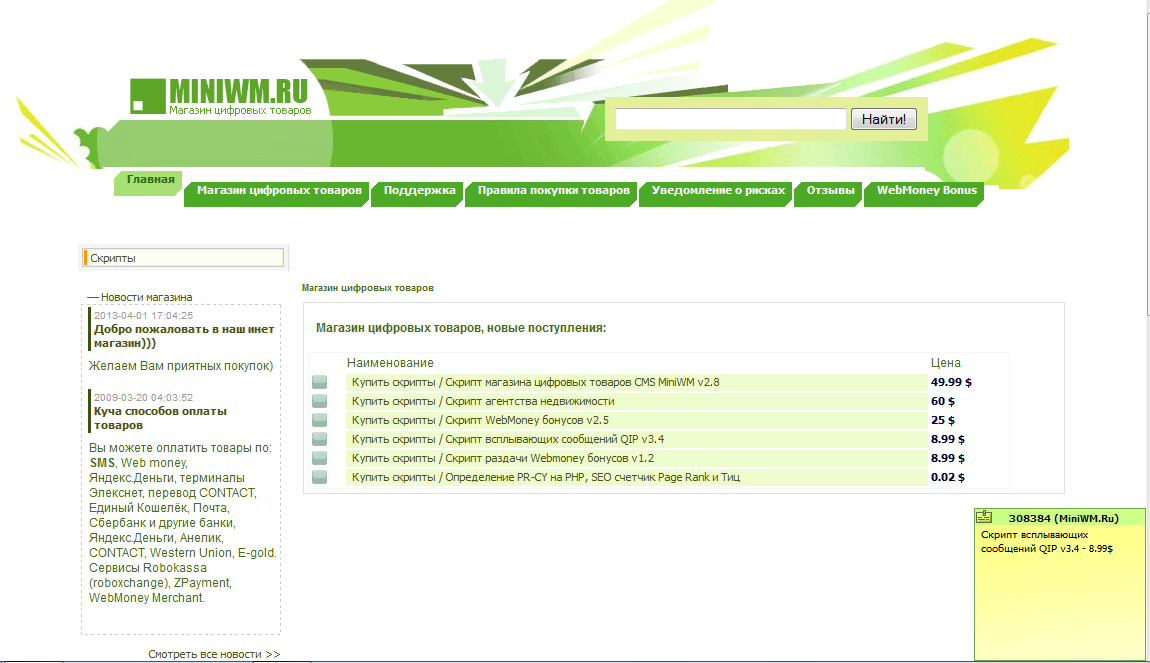The width and height of the screenshot is (1150, 663).
Task: Click icon beside Определение PR-CY row
Action: coord(320,477)
